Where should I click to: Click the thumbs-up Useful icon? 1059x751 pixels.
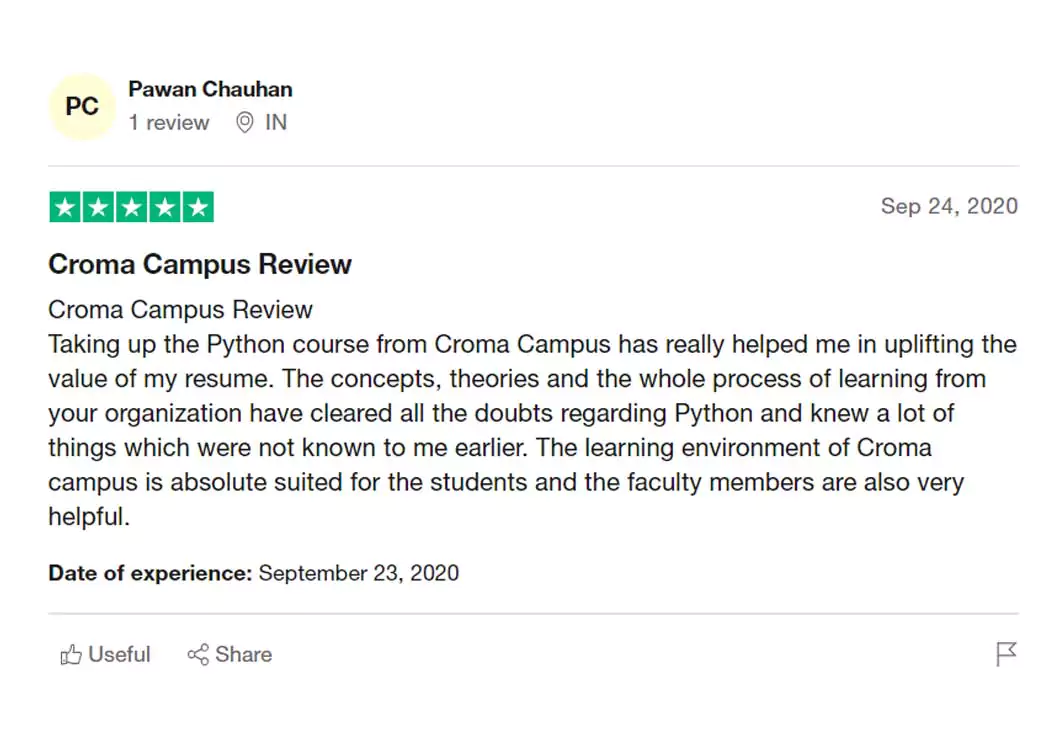(x=71, y=655)
